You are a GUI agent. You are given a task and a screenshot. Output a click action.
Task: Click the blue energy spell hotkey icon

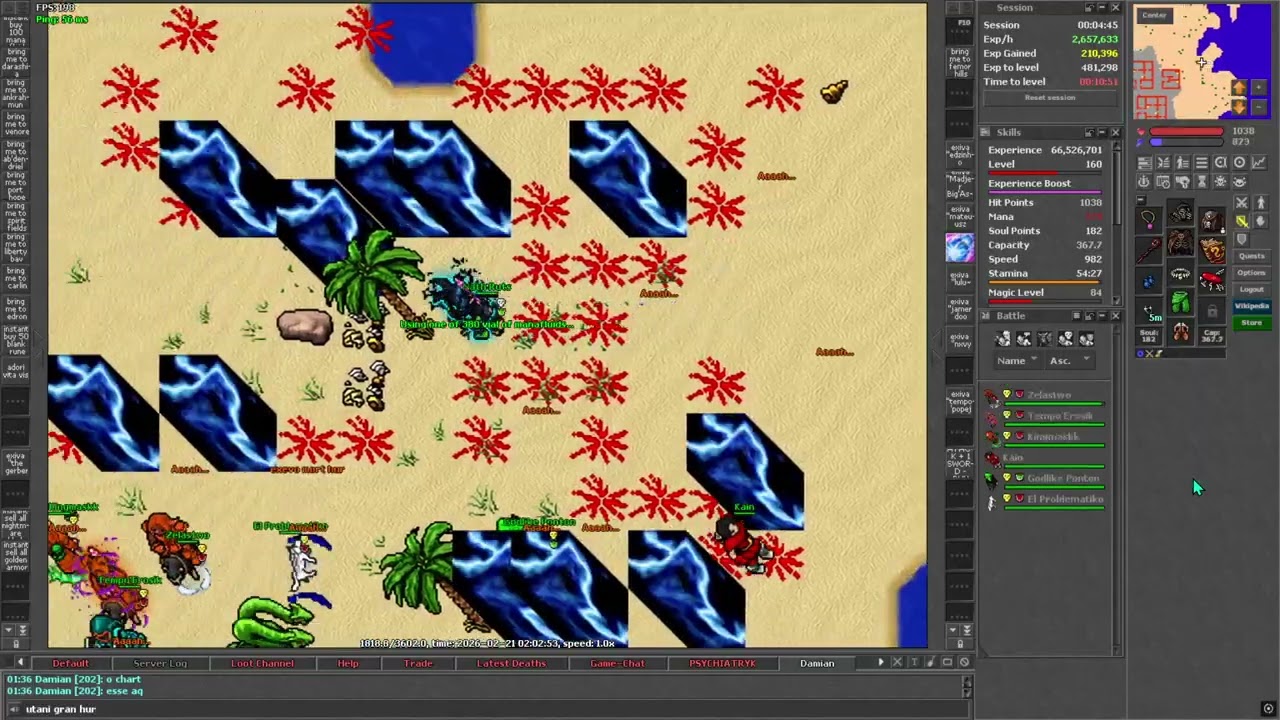pos(959,248)
